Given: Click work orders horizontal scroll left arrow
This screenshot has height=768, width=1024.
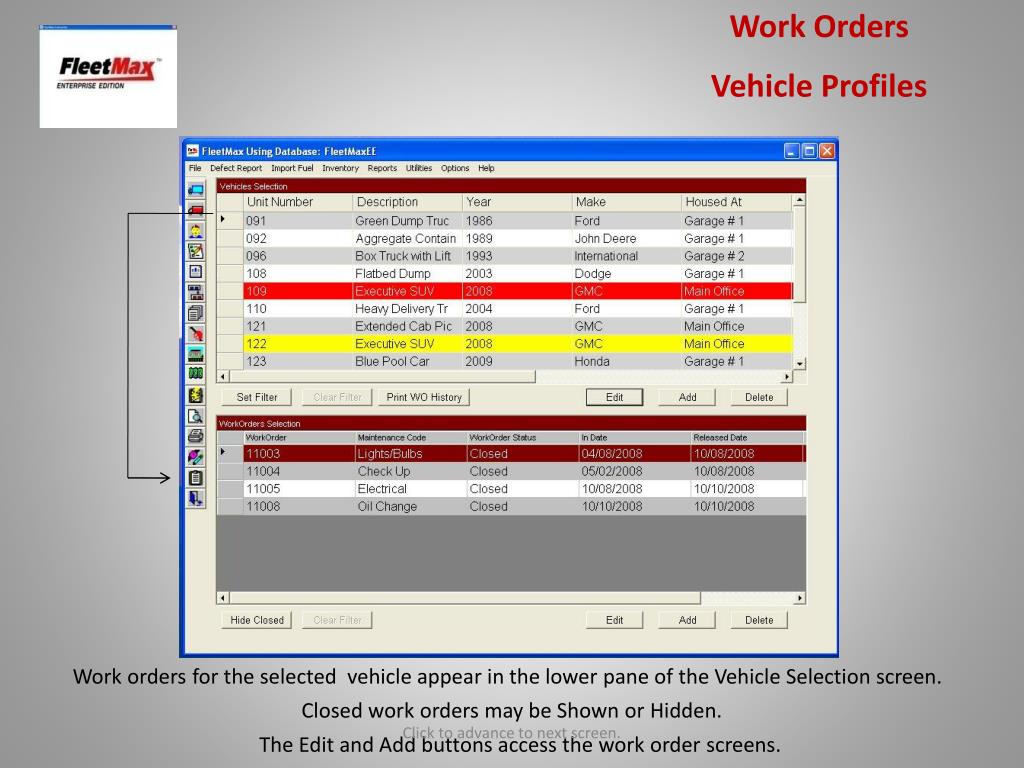Looking at the screenshot, I should 223,598.
